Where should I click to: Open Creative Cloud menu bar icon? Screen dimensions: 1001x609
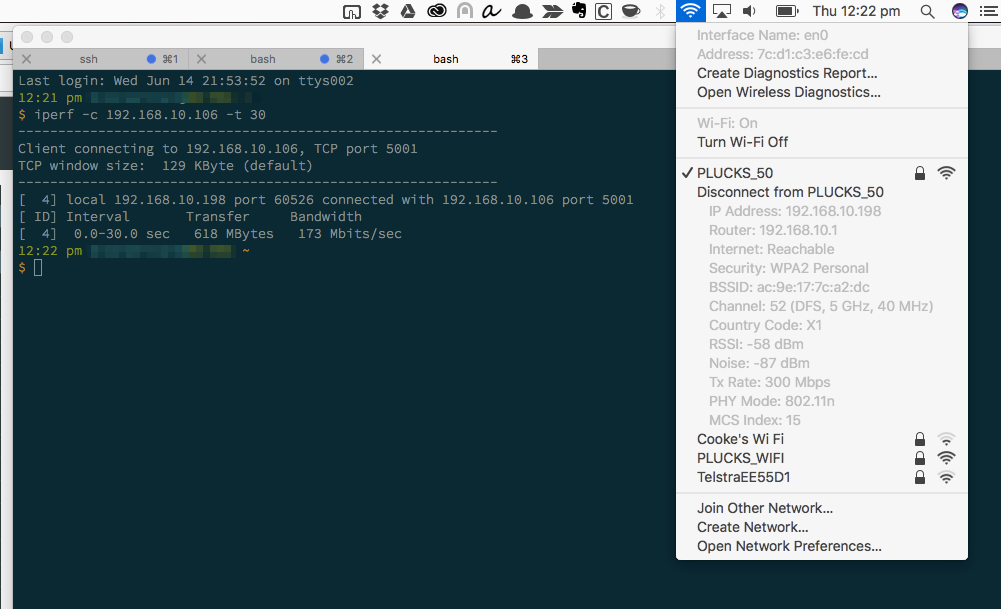[x=436, y=11]
